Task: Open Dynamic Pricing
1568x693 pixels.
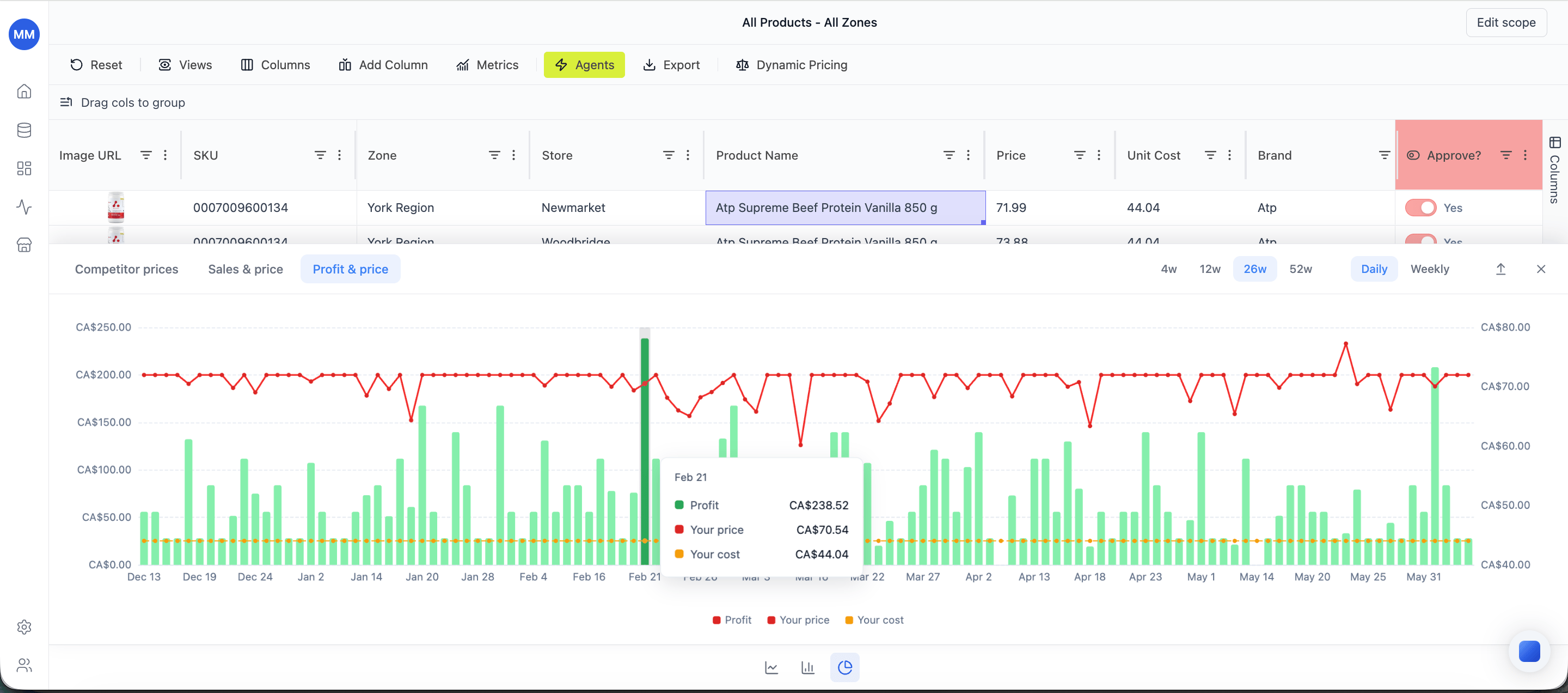Action: [791, 64]
